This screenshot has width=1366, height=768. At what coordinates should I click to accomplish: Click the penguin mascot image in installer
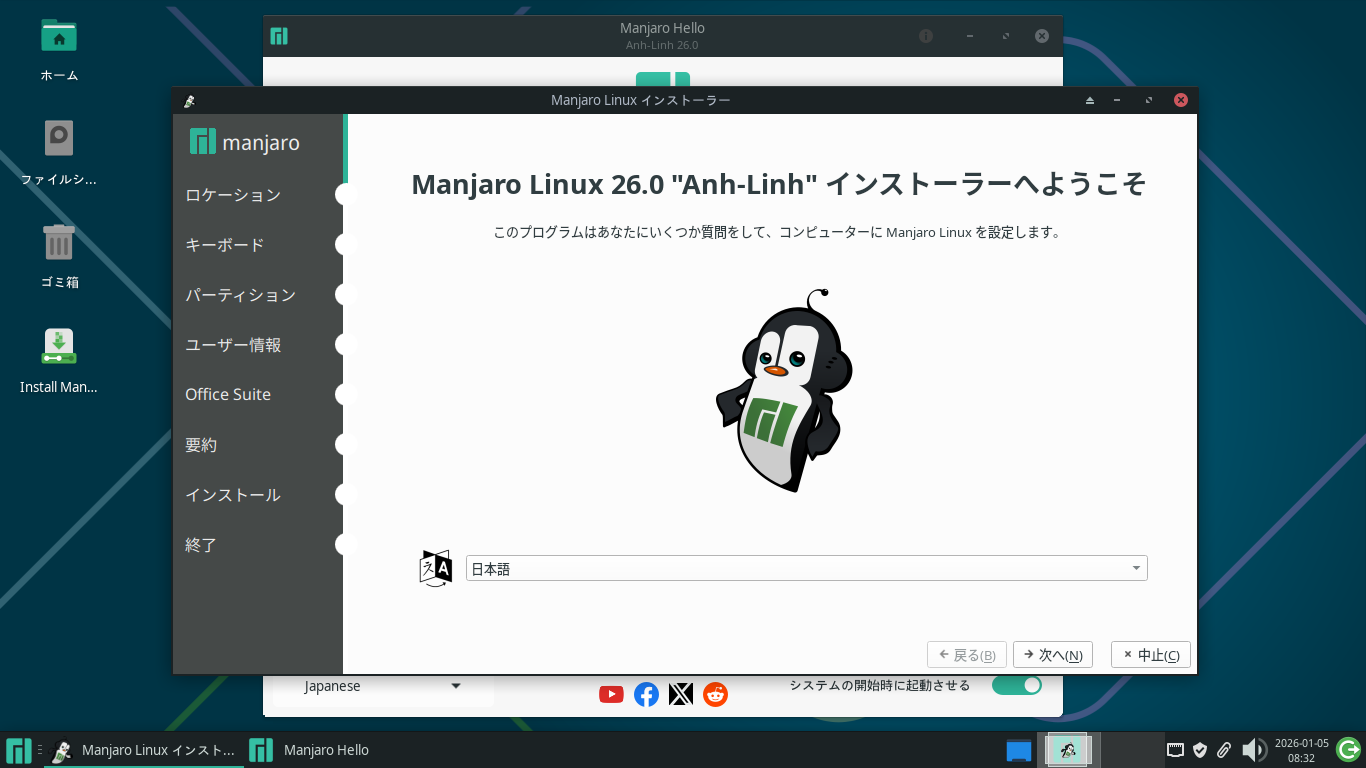[784, 390]
